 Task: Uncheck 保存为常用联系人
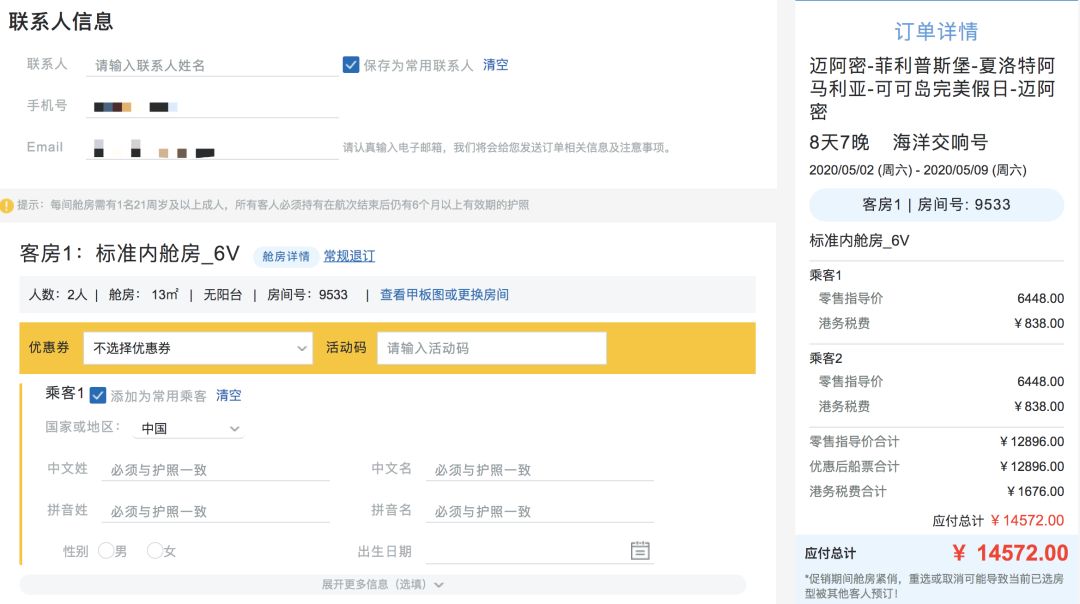350,64
